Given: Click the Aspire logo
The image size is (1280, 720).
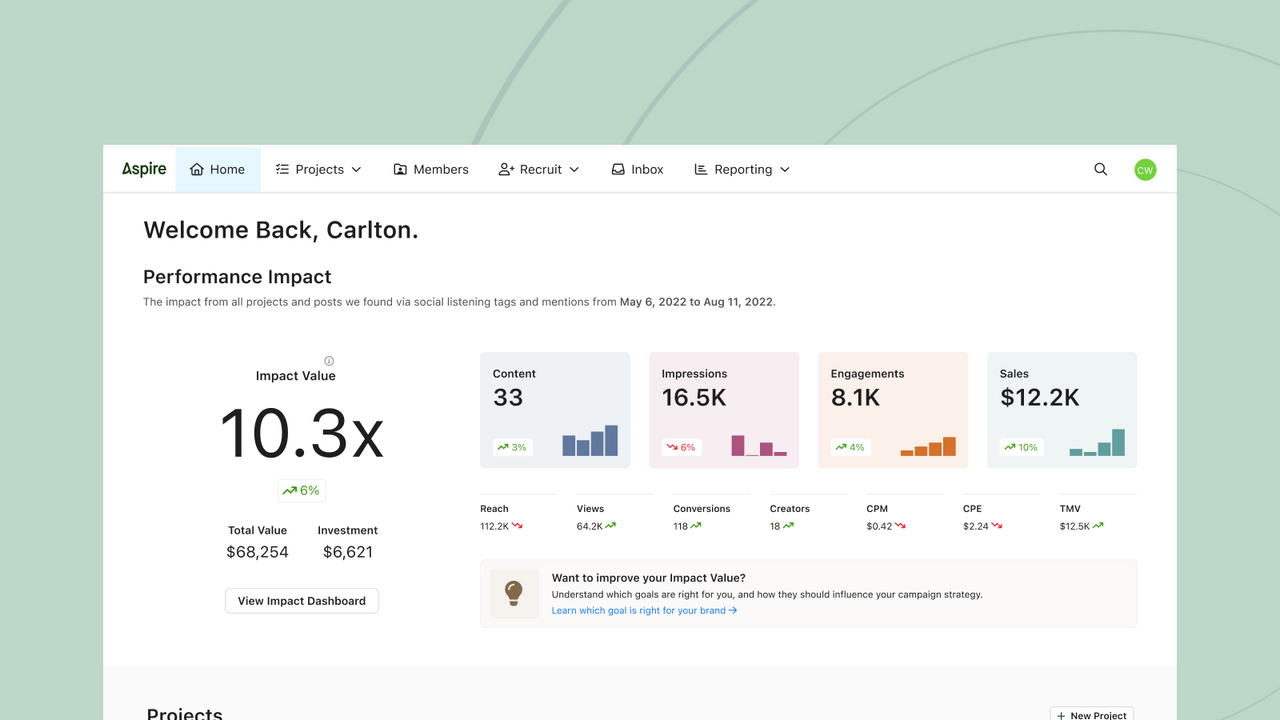Looking at the screenshot, I should click(x=143, y=169).
